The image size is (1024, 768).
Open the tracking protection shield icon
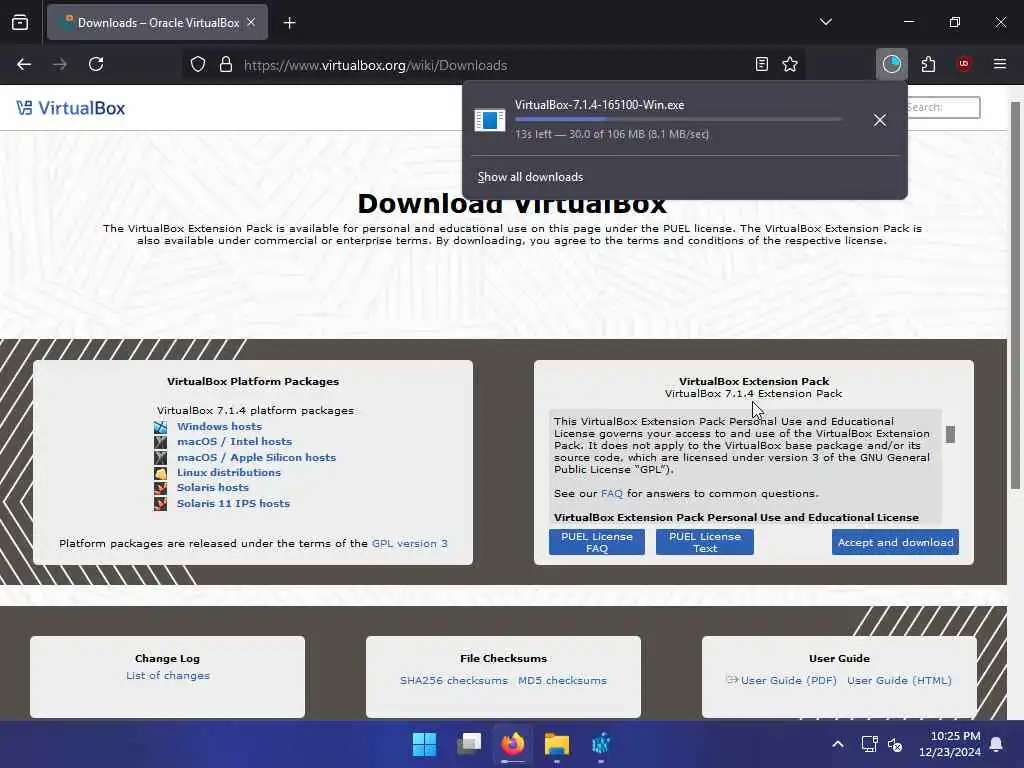pyautogui.click(x=198, y=65)
